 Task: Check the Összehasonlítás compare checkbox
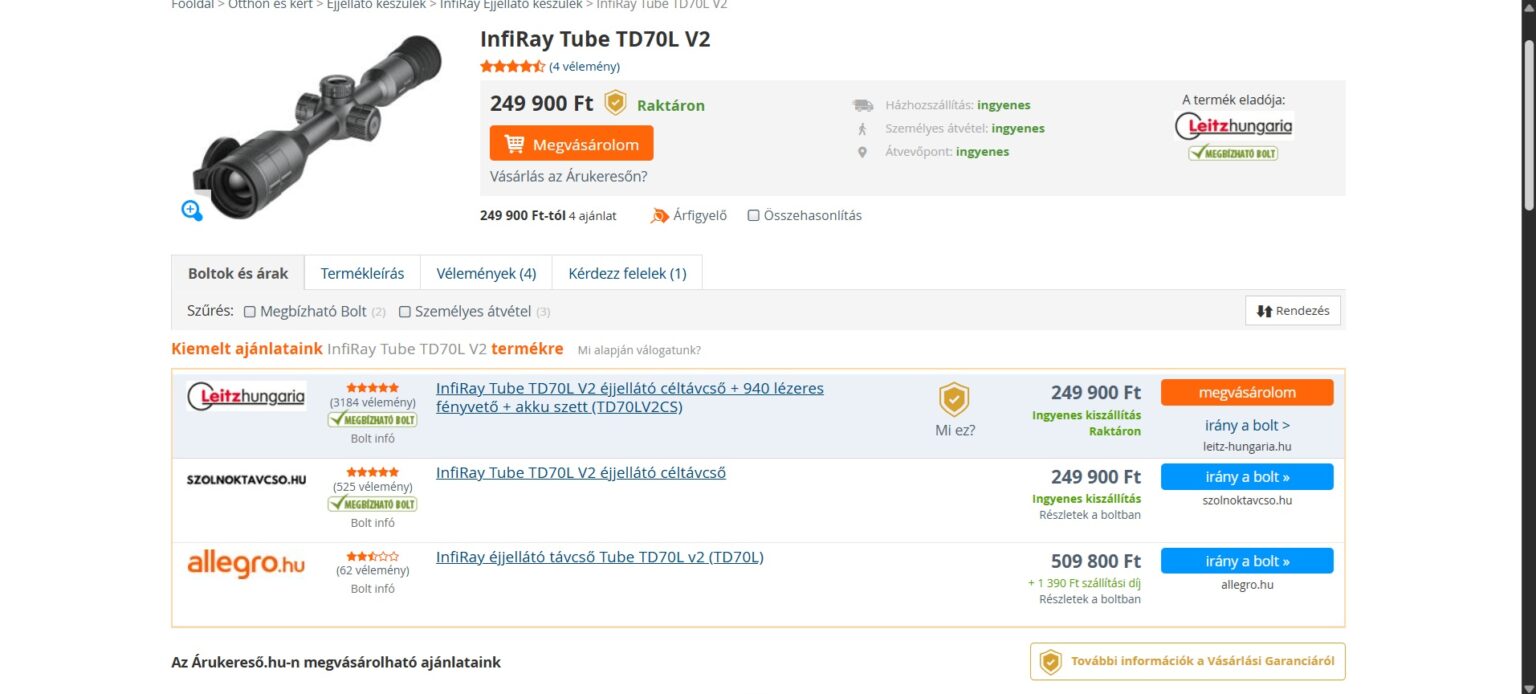[x=754, y=215]
